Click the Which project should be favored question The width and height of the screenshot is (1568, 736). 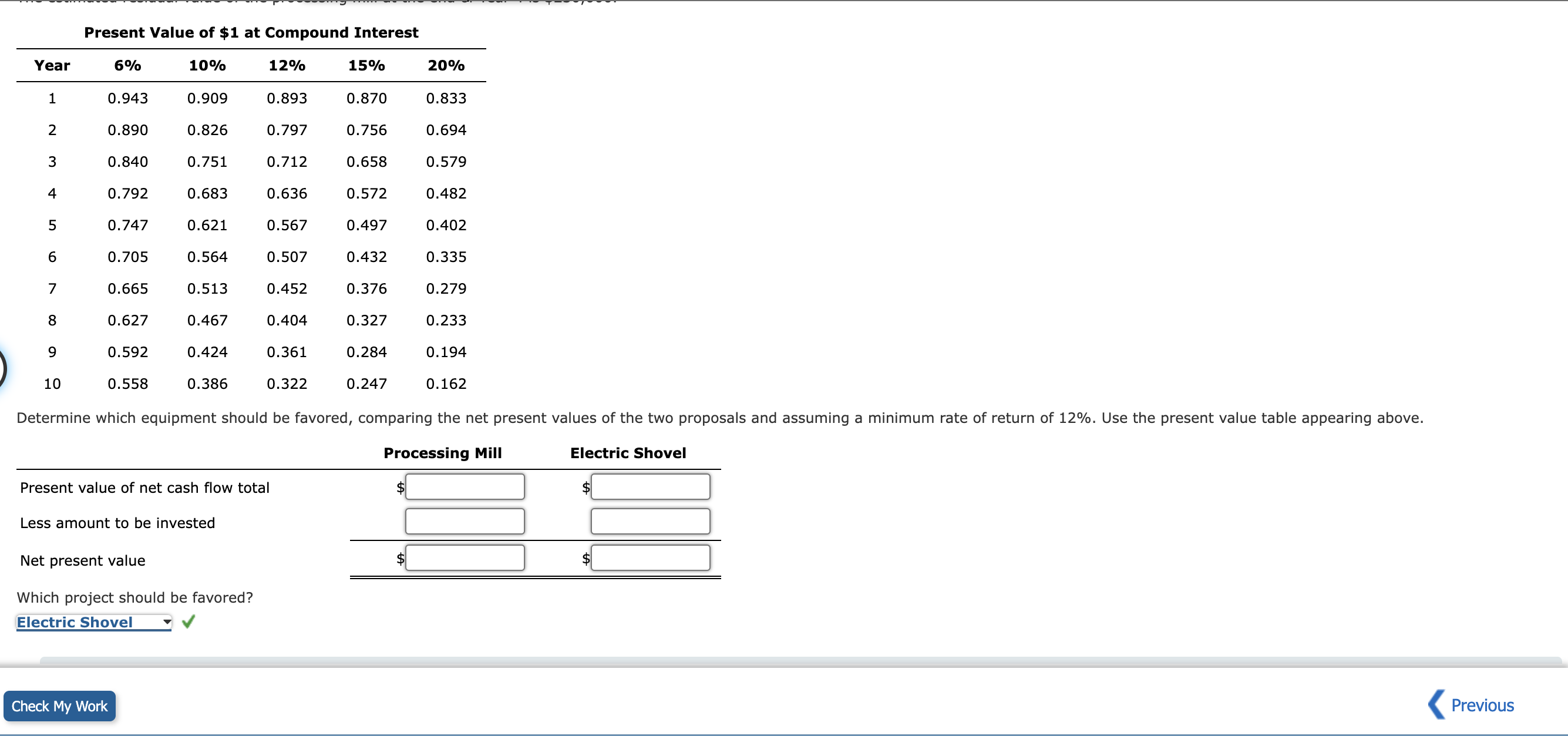pos(134,597)
